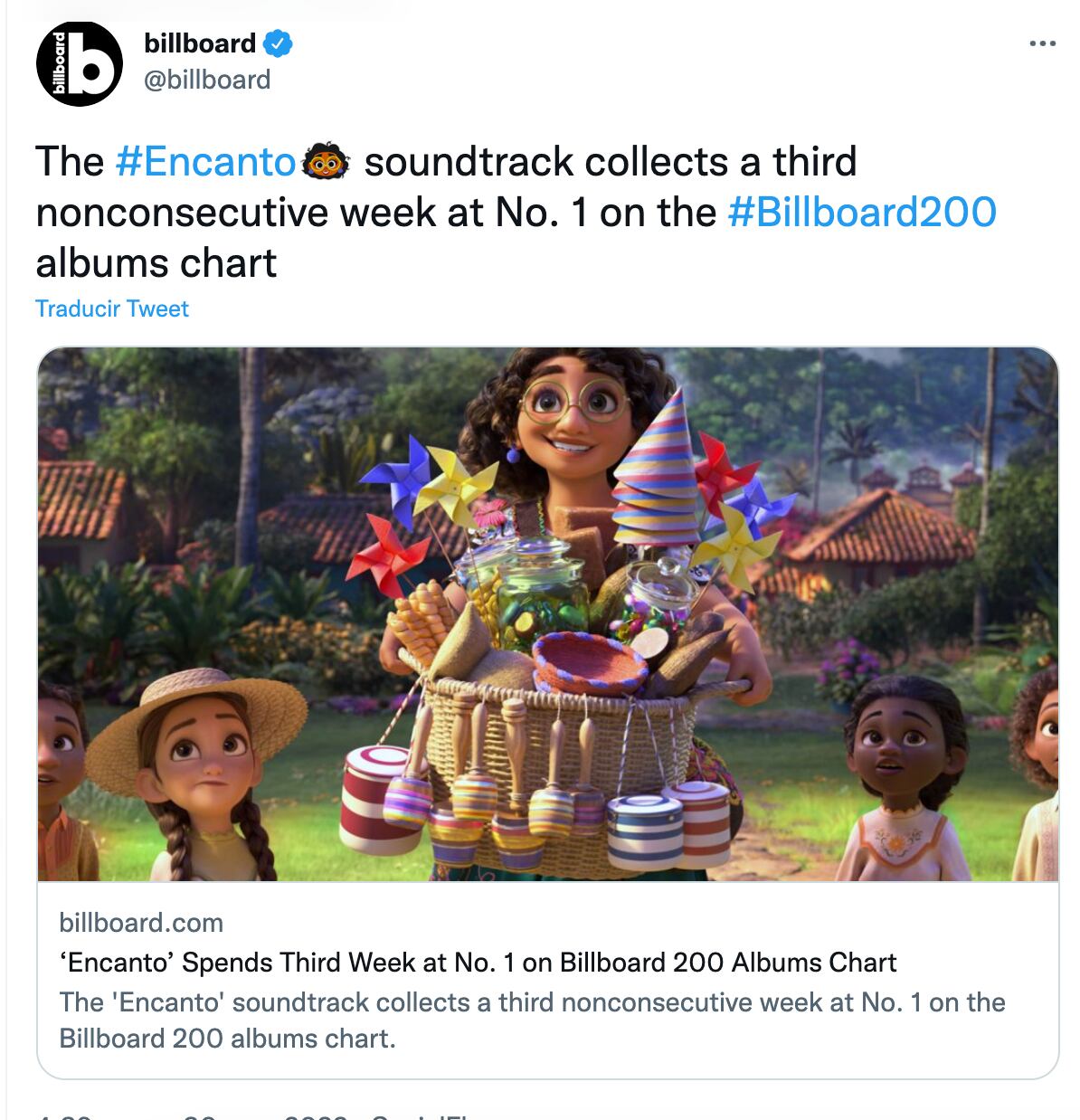Open the "'Encanto' Spends Third Week" headline
1080x1120 pixels.
[478, 963]
